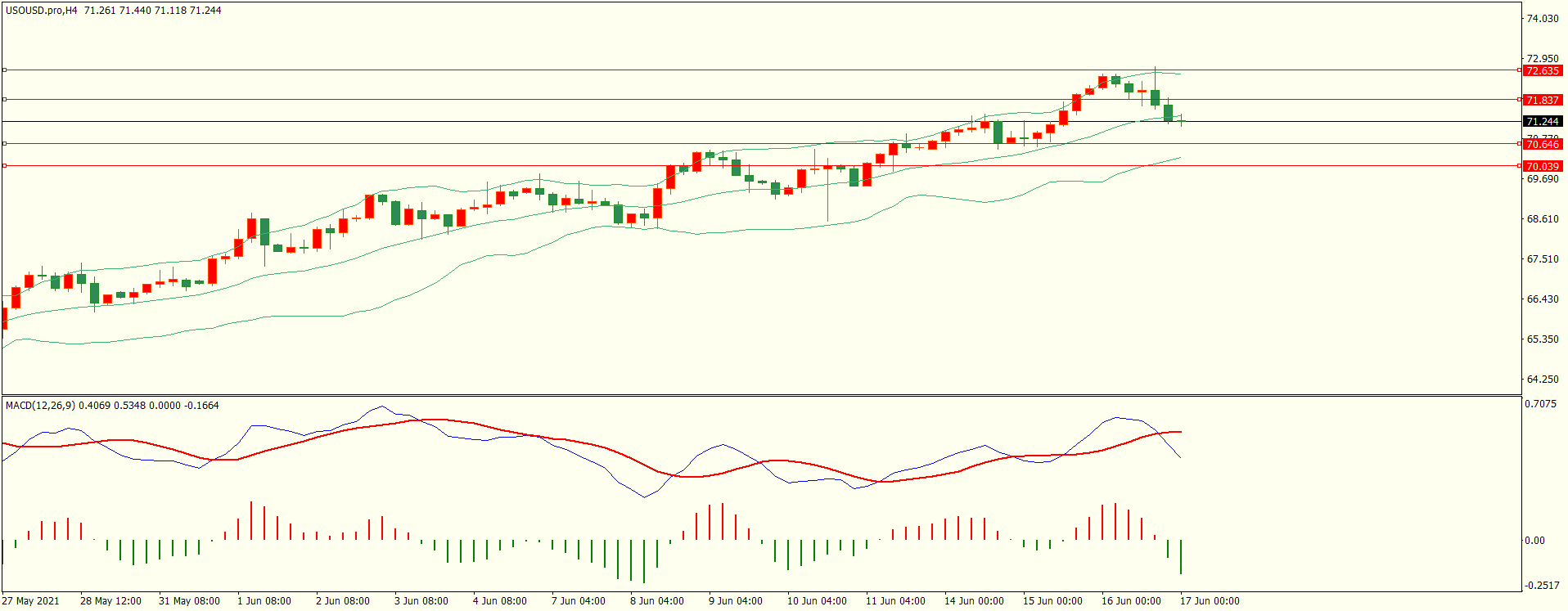Select the MACD(12,26,9) indicator label
Screen dimensions: 1568x611
pyautogui.click(x=40, y=406)
